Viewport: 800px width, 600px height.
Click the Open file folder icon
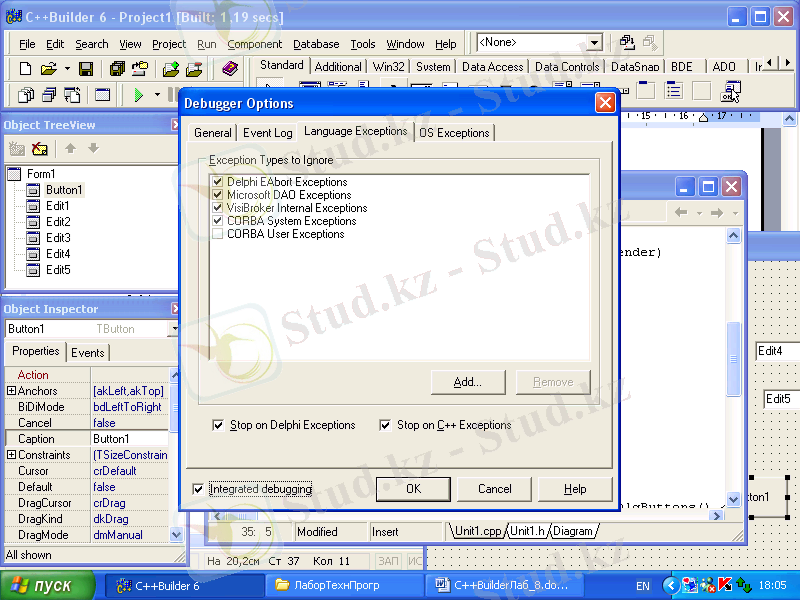[49, 69]
